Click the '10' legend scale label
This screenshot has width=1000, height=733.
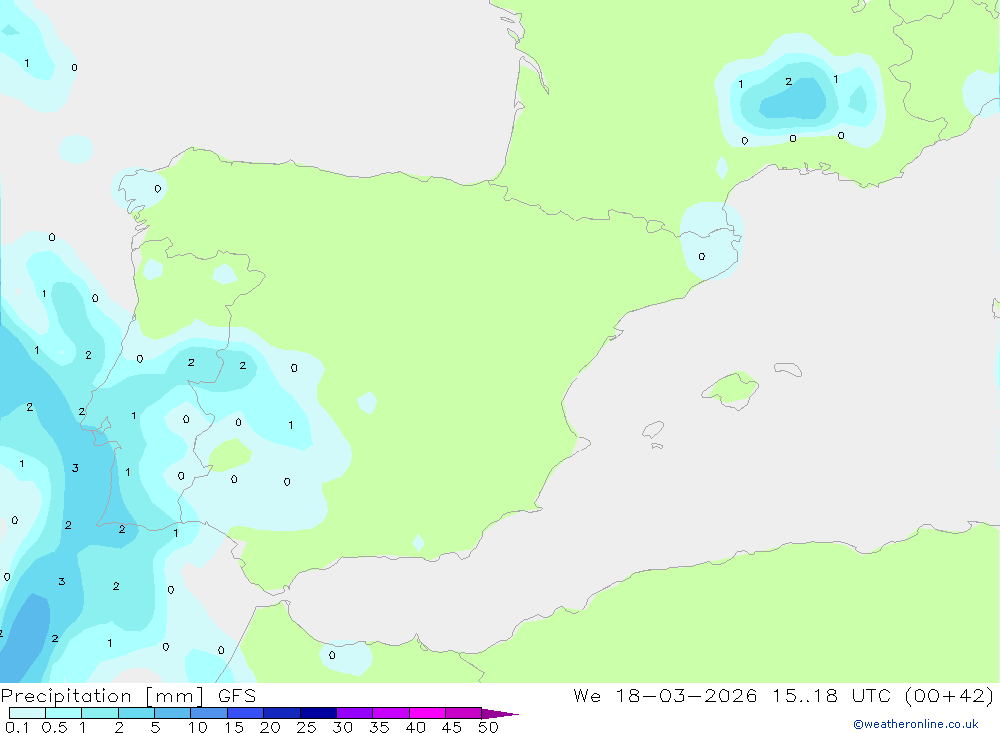(198, 727)
